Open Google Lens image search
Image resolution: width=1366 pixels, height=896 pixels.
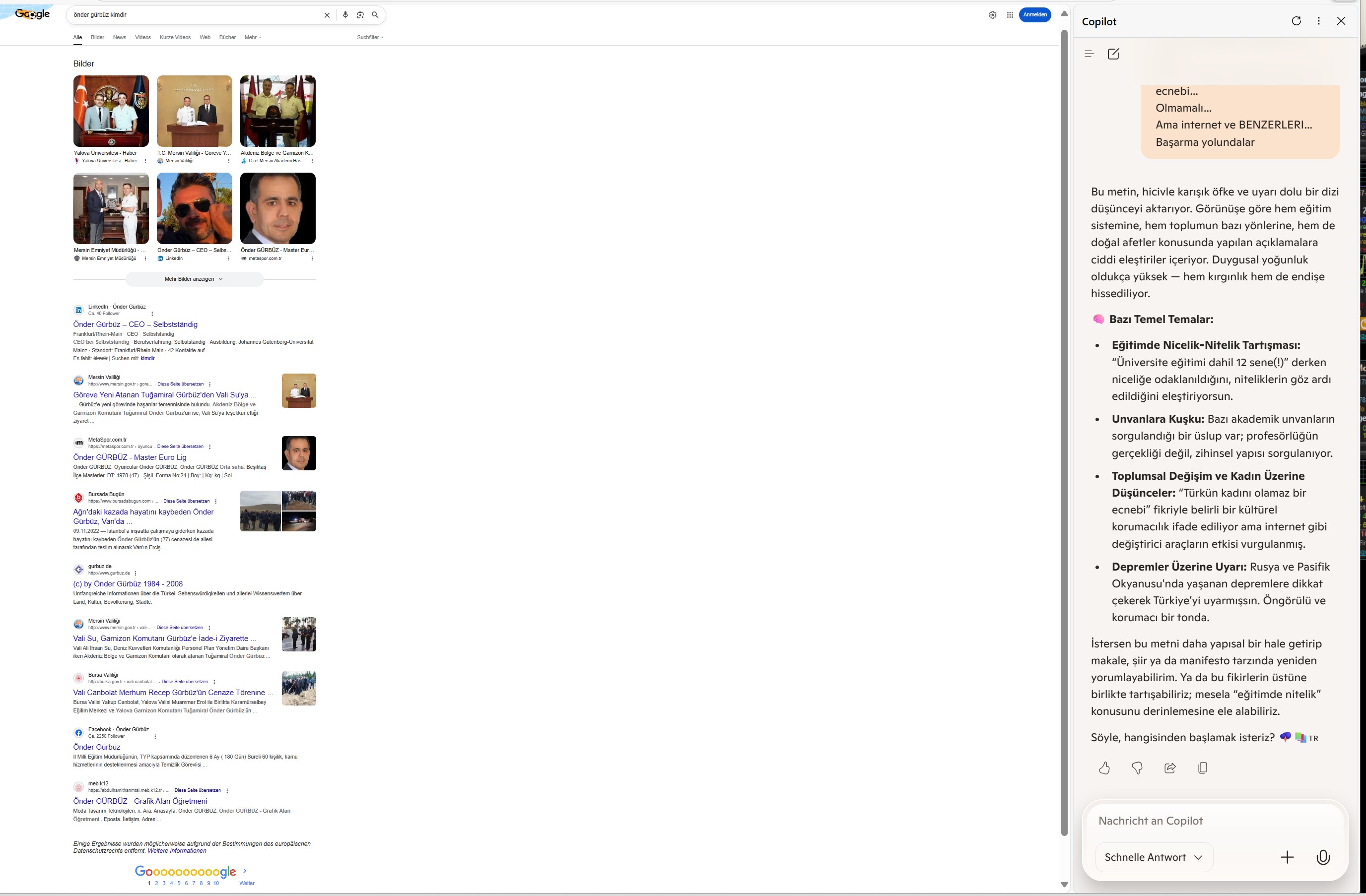point(360,15)
